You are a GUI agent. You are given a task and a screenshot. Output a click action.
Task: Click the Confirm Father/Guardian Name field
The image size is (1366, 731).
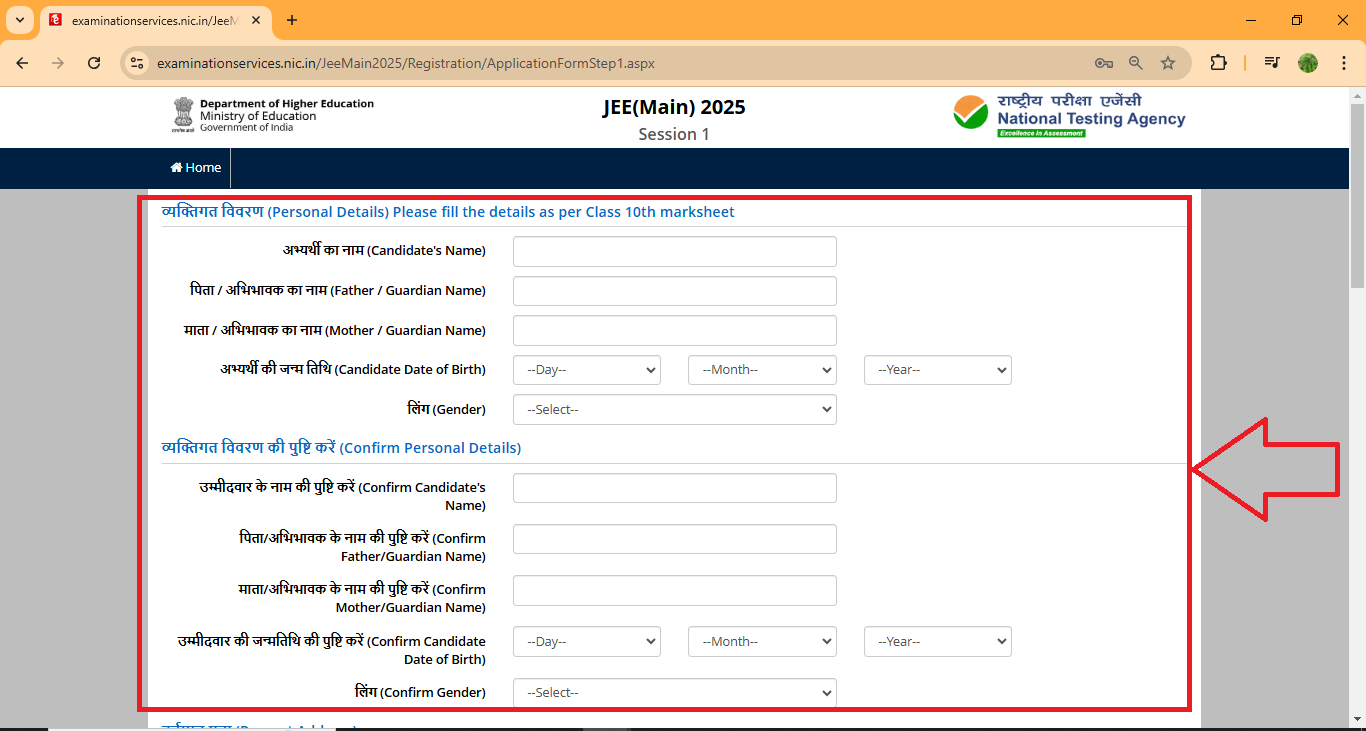tap(674, 538)
